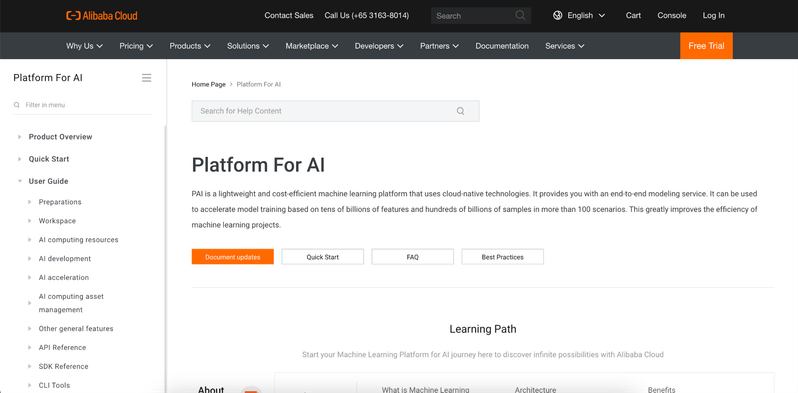Click Contact Sales link
The width and height of the screenshot is (798, 393).
coord(289,15)
